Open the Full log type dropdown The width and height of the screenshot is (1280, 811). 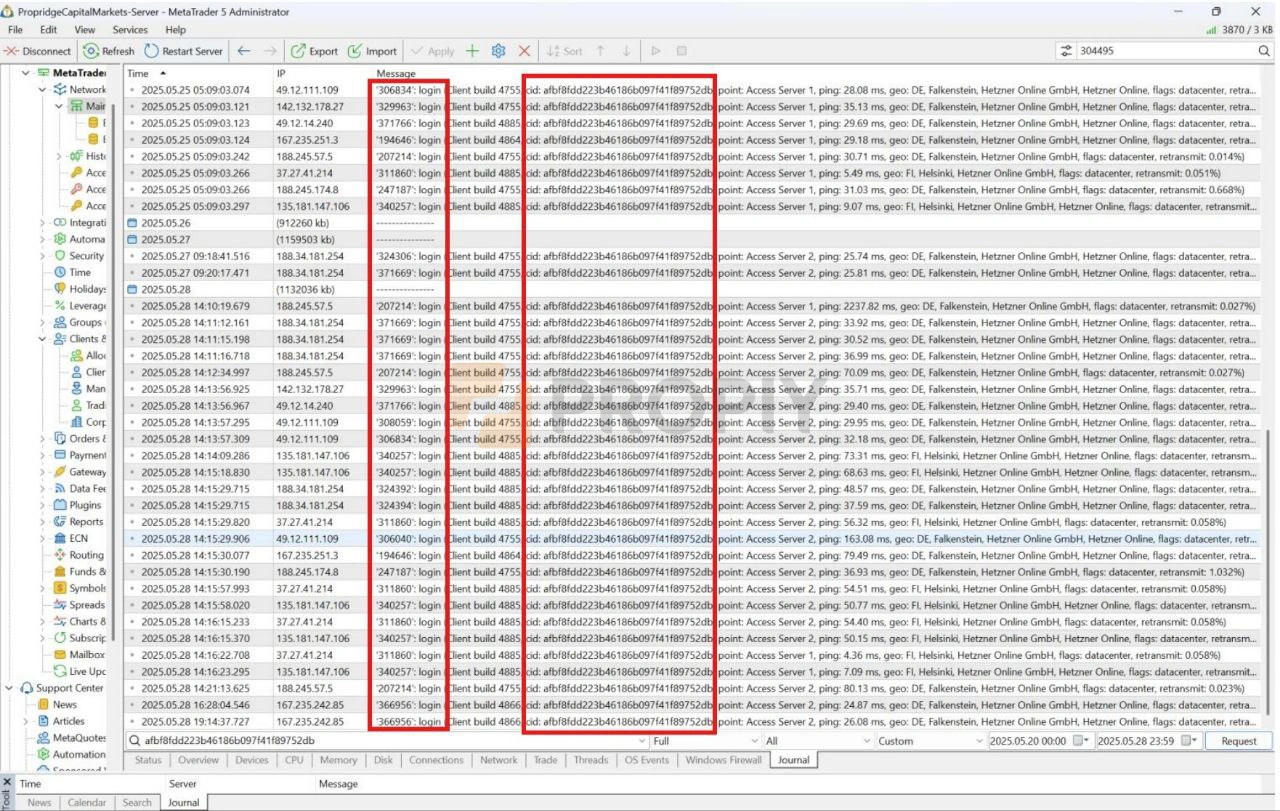pos(704,741)
